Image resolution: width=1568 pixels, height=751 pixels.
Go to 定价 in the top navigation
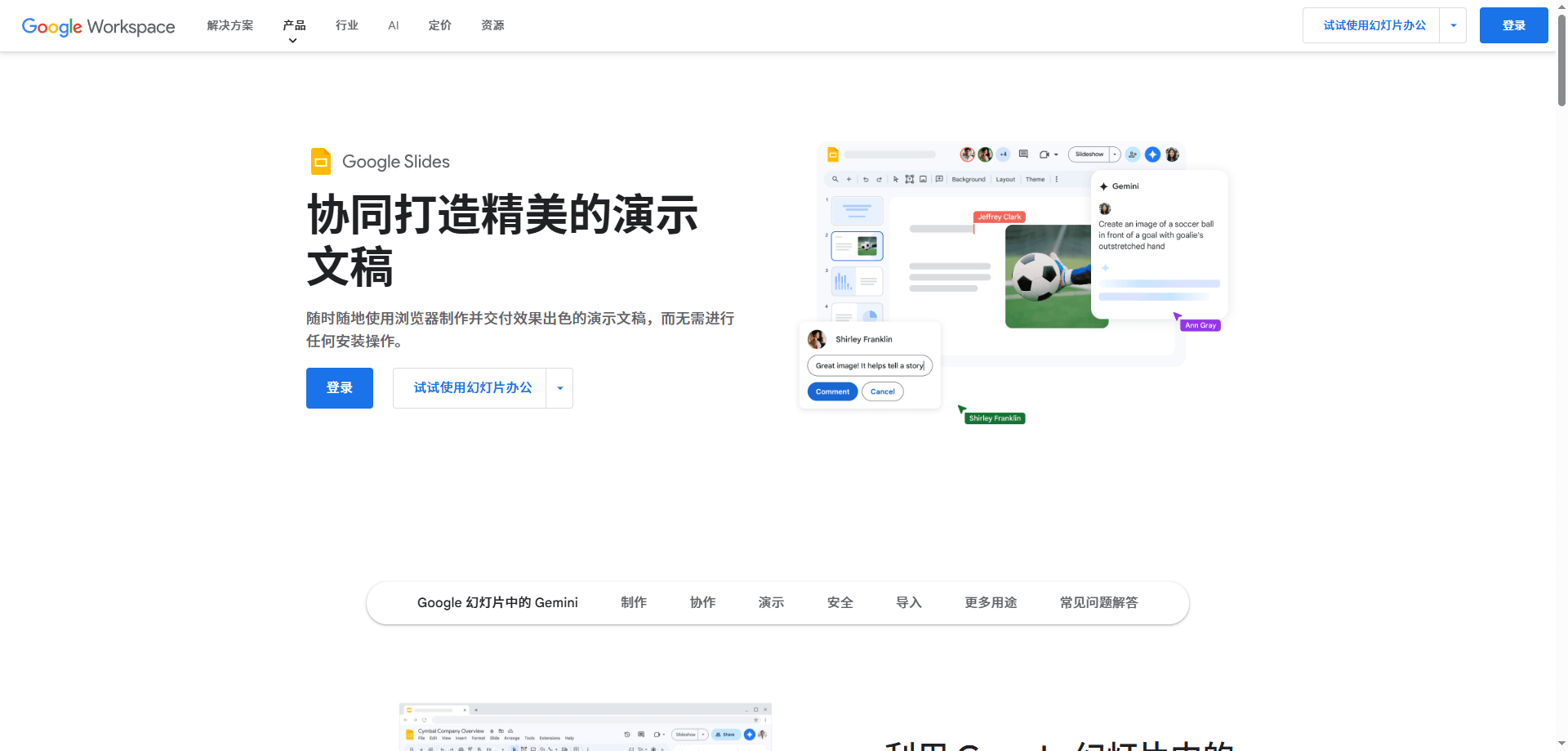click(440, 25)
